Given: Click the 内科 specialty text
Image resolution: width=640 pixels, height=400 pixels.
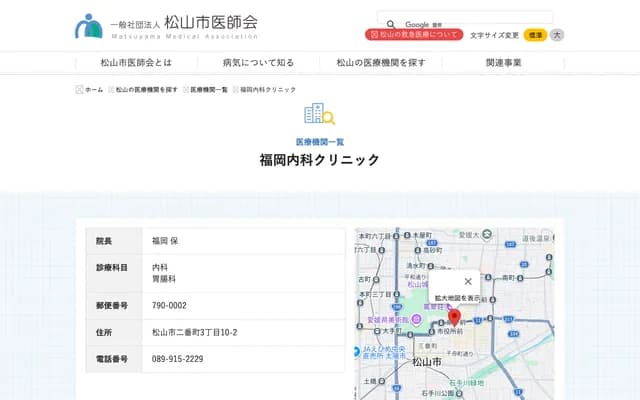Looking at the screenshot, I should [x=160, y=267].
